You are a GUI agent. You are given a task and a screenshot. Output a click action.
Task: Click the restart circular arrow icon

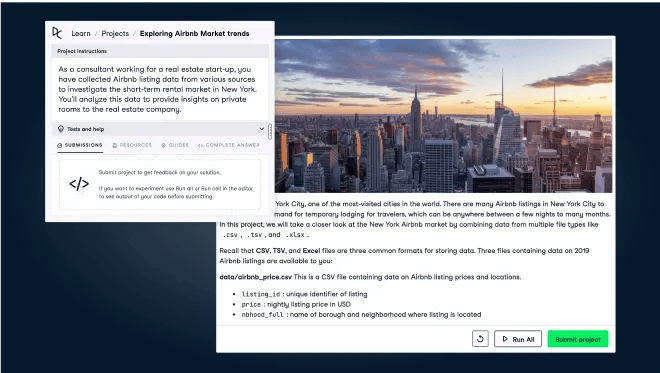point(480,339)
